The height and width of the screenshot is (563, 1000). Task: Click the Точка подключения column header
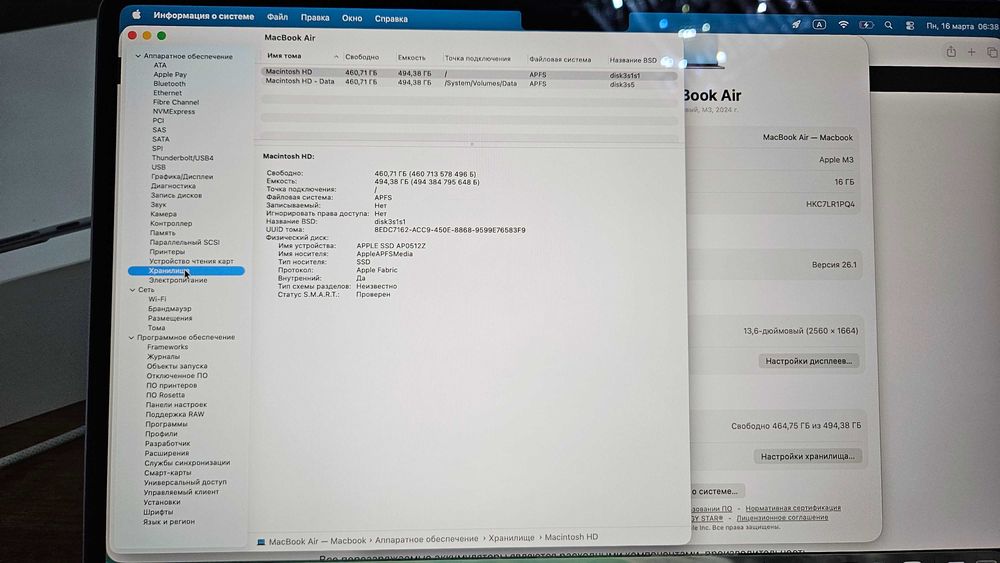point(478,59)
